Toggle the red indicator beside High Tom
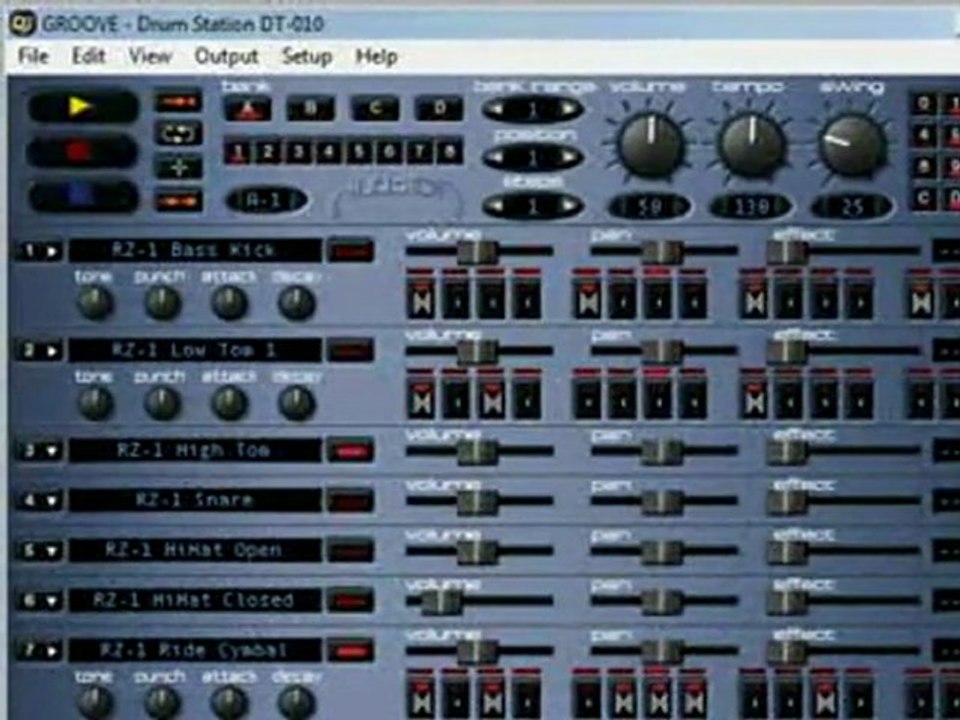Viewport: 960px width, 720px height. [x=350, y=451]
